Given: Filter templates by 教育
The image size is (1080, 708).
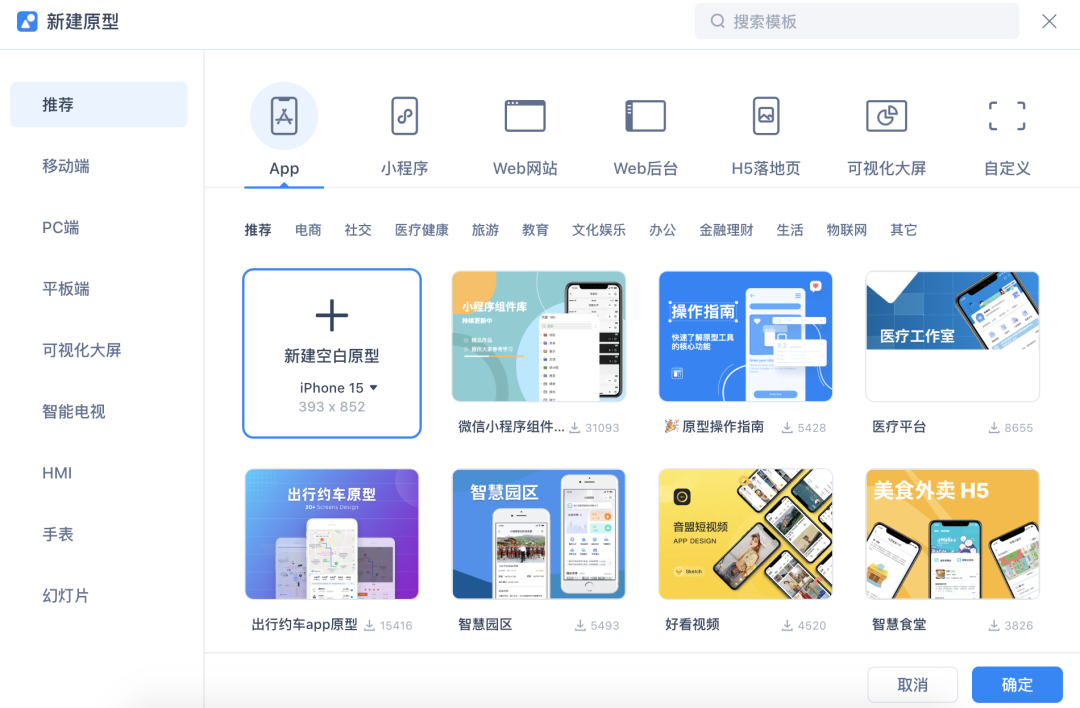Looking at the screenshot, I should (x=535, y=230).
